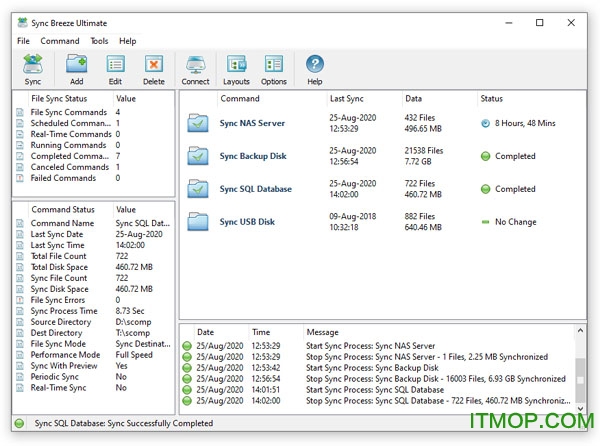
Task: Click the green icon on the 12:53:42 log entry
Action: tap(187, 368)
